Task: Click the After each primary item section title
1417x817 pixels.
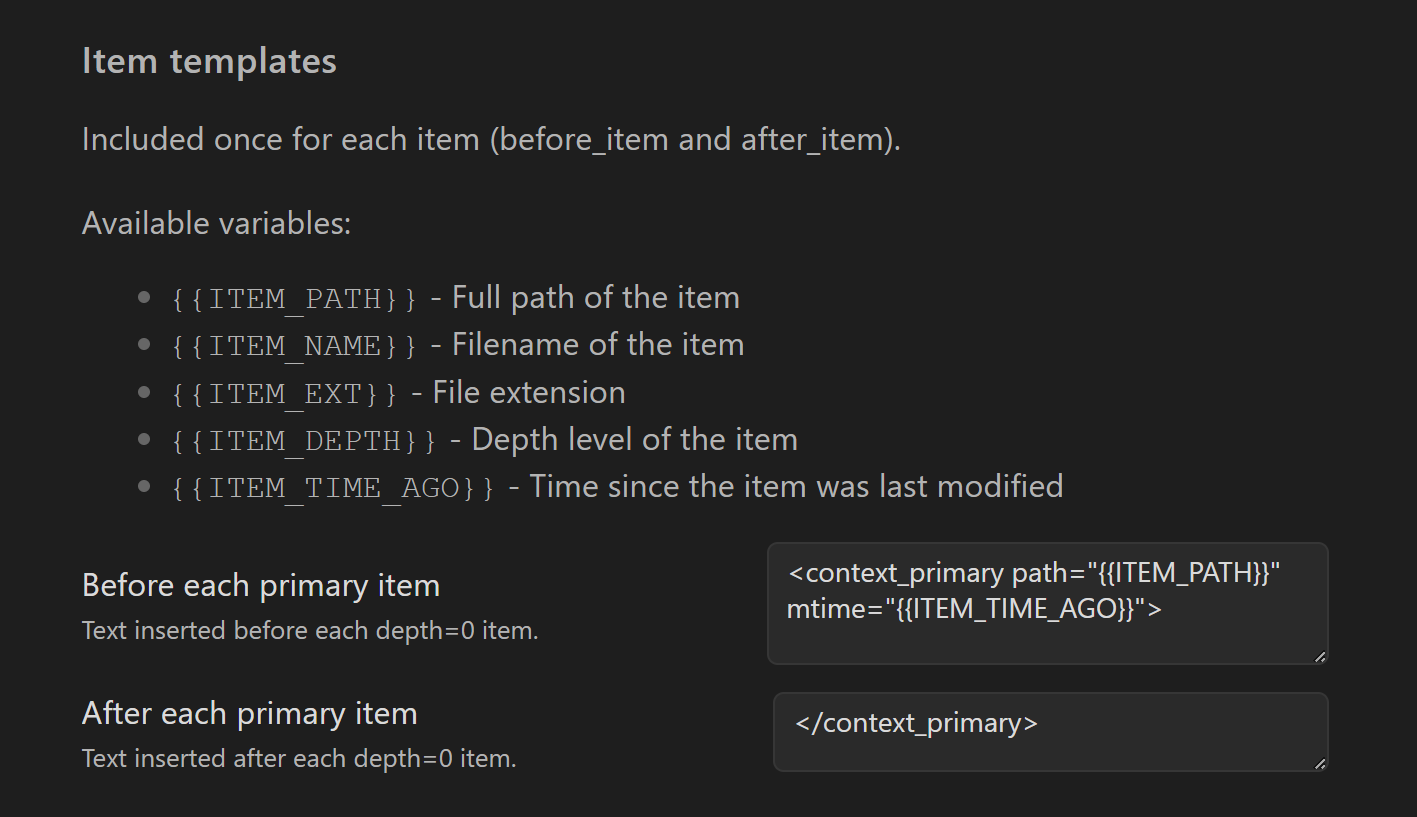Action: (249, 713)
